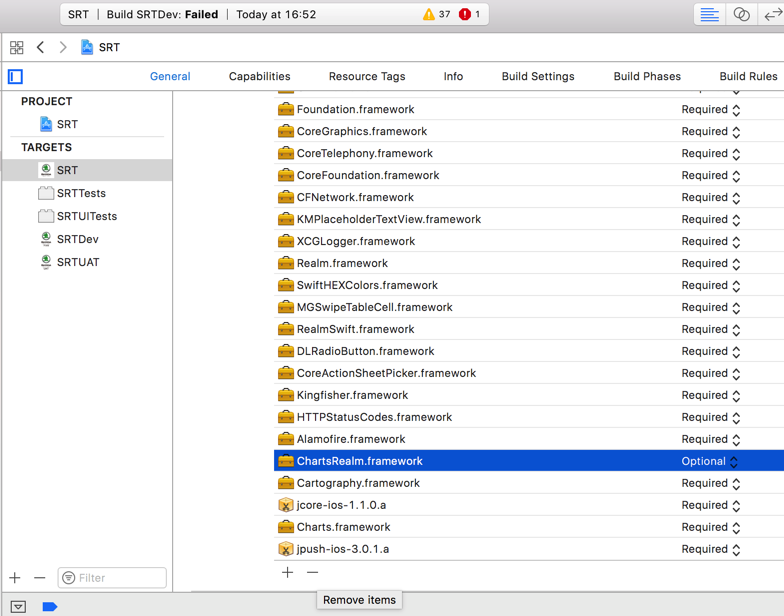Show the assistant editor
This screenshot has height=616, width=784.
point(742,14)
